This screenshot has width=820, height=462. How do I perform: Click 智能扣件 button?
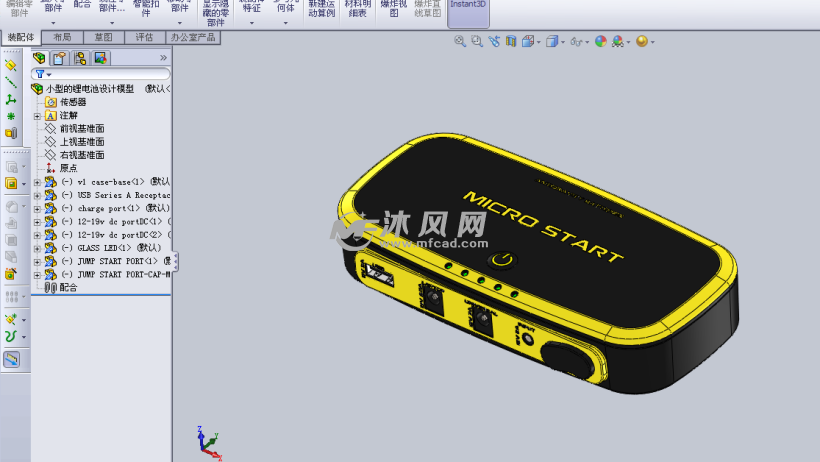(146, 10)
